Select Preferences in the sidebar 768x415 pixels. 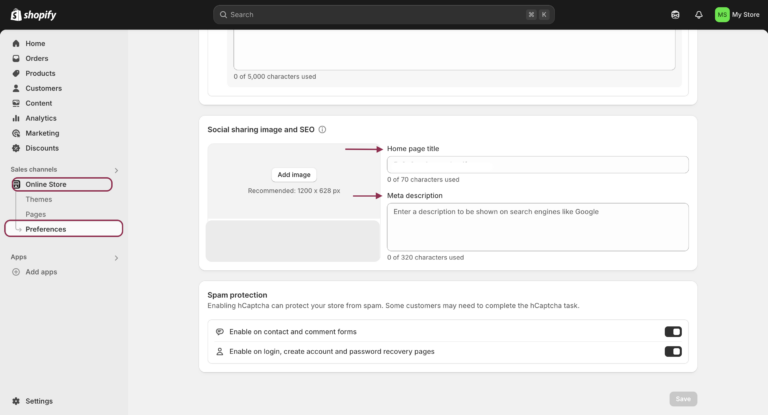[x=46, y=229]
